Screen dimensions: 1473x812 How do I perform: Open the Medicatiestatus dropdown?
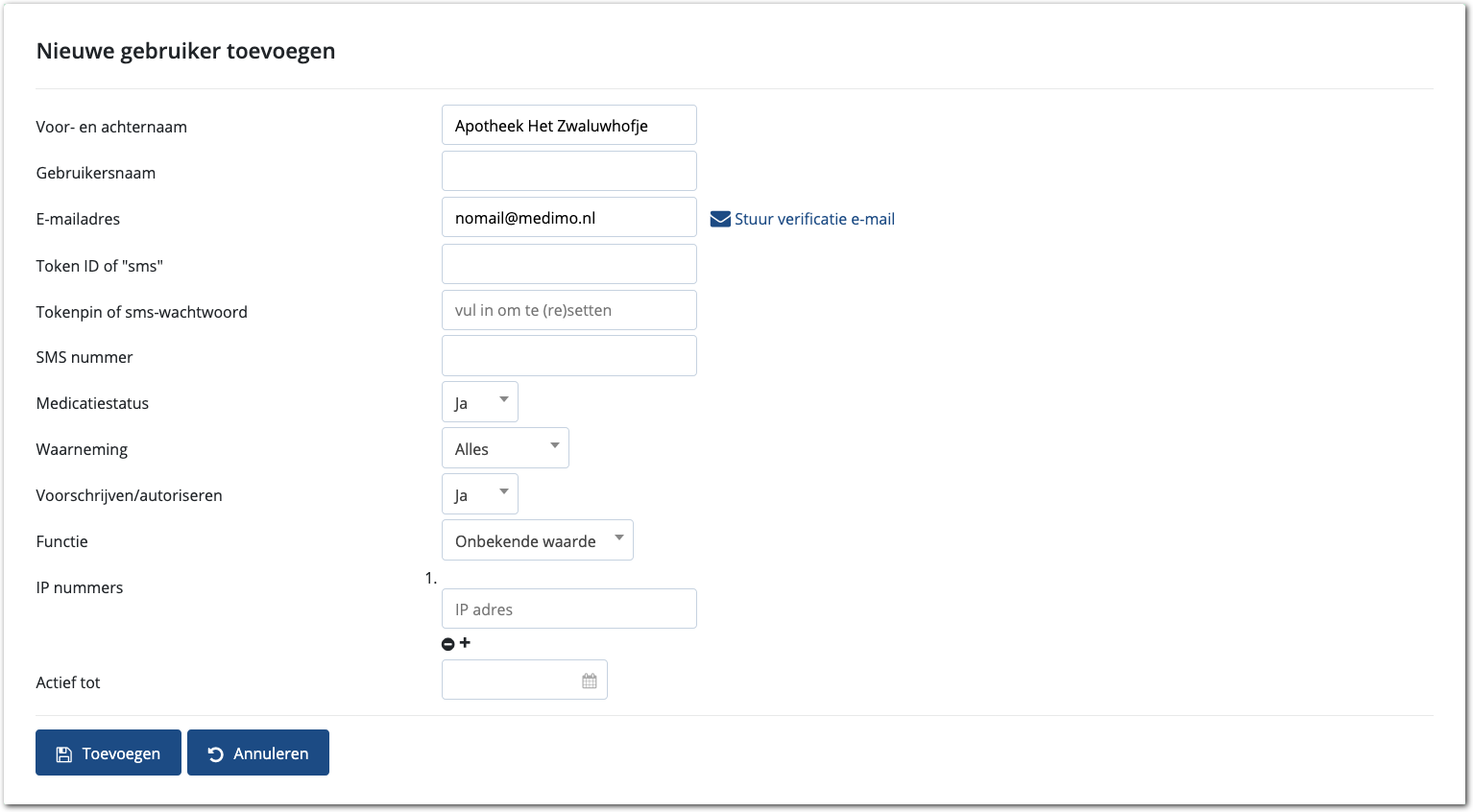[x=480, y=402]
